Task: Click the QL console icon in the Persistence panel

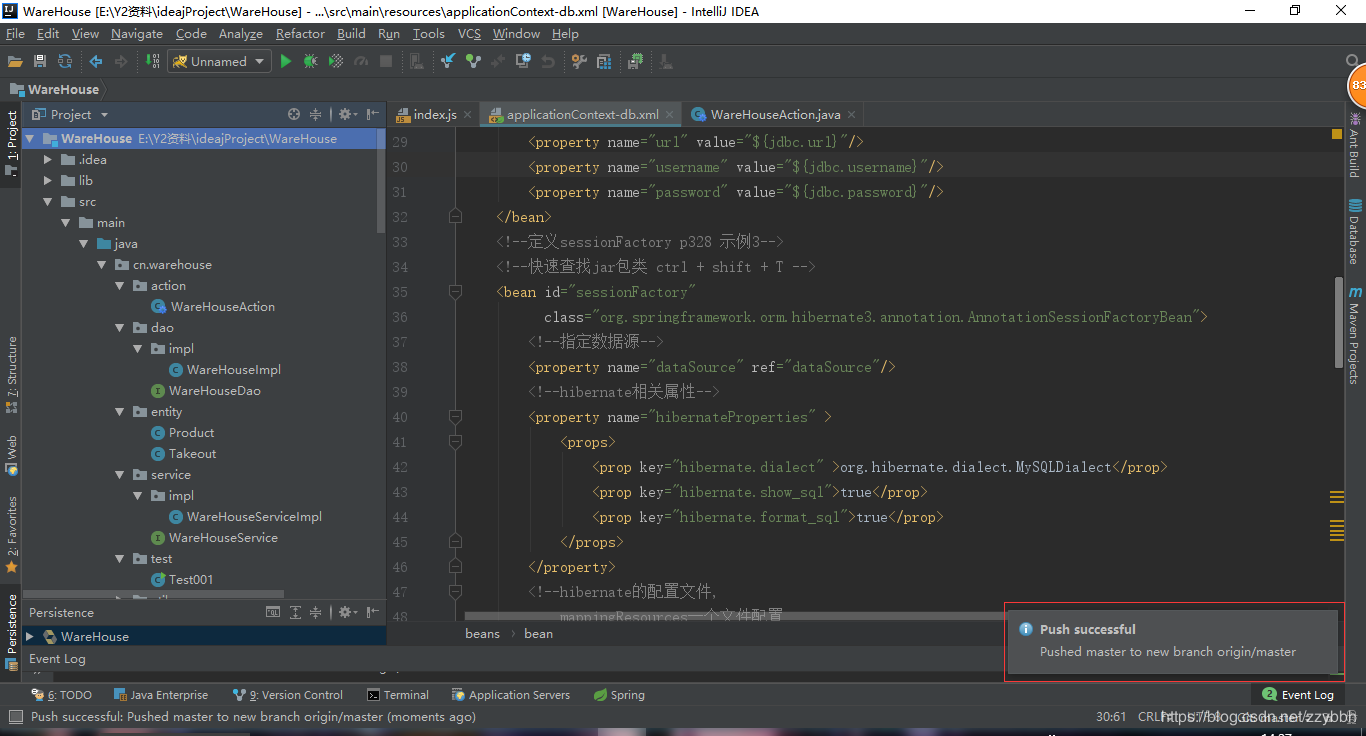Action: [x=273, y=612]
